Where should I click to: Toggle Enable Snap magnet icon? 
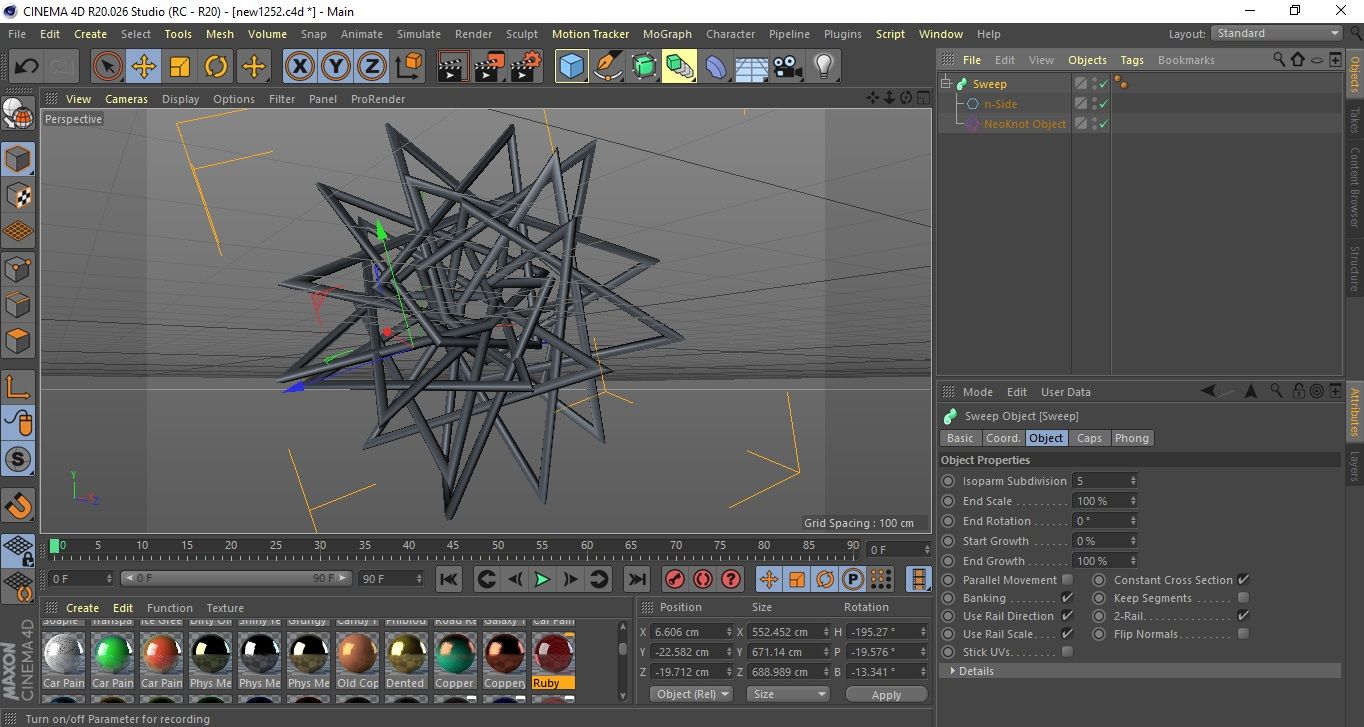coord(18,505)
